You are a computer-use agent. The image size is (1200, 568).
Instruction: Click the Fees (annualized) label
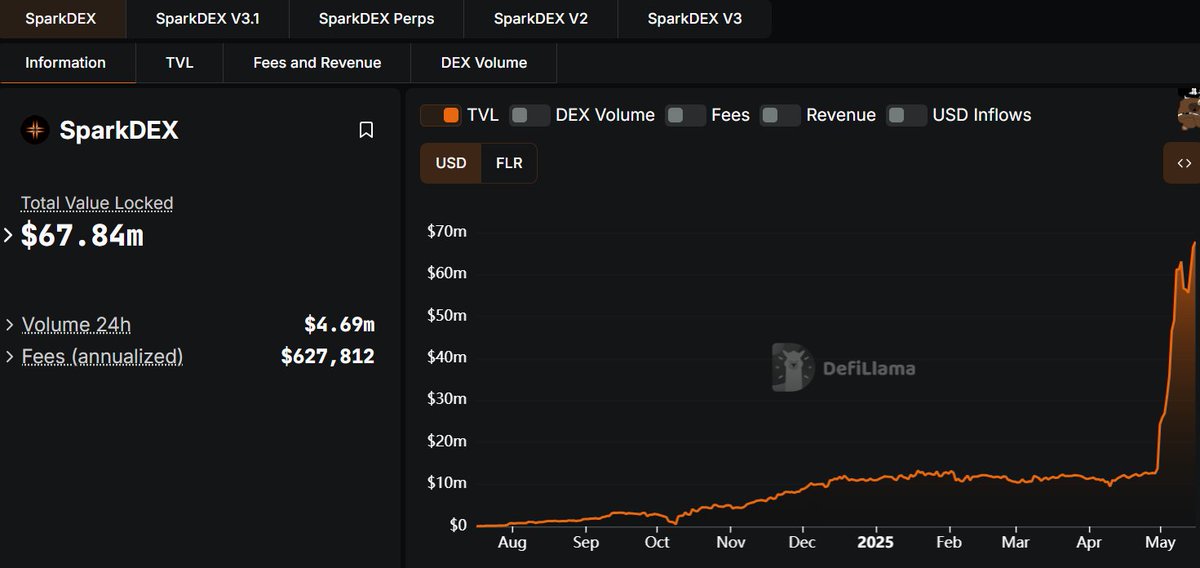(x=102, y=357)
